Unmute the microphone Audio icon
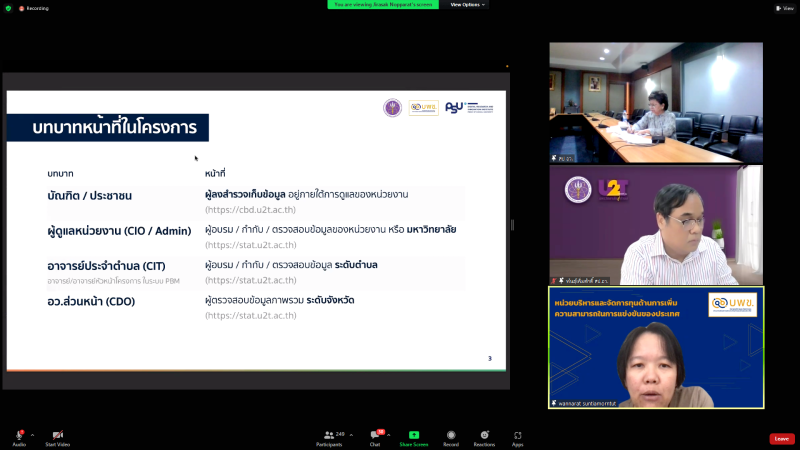The width and height of the screenshot is (800, 450). 19,435
